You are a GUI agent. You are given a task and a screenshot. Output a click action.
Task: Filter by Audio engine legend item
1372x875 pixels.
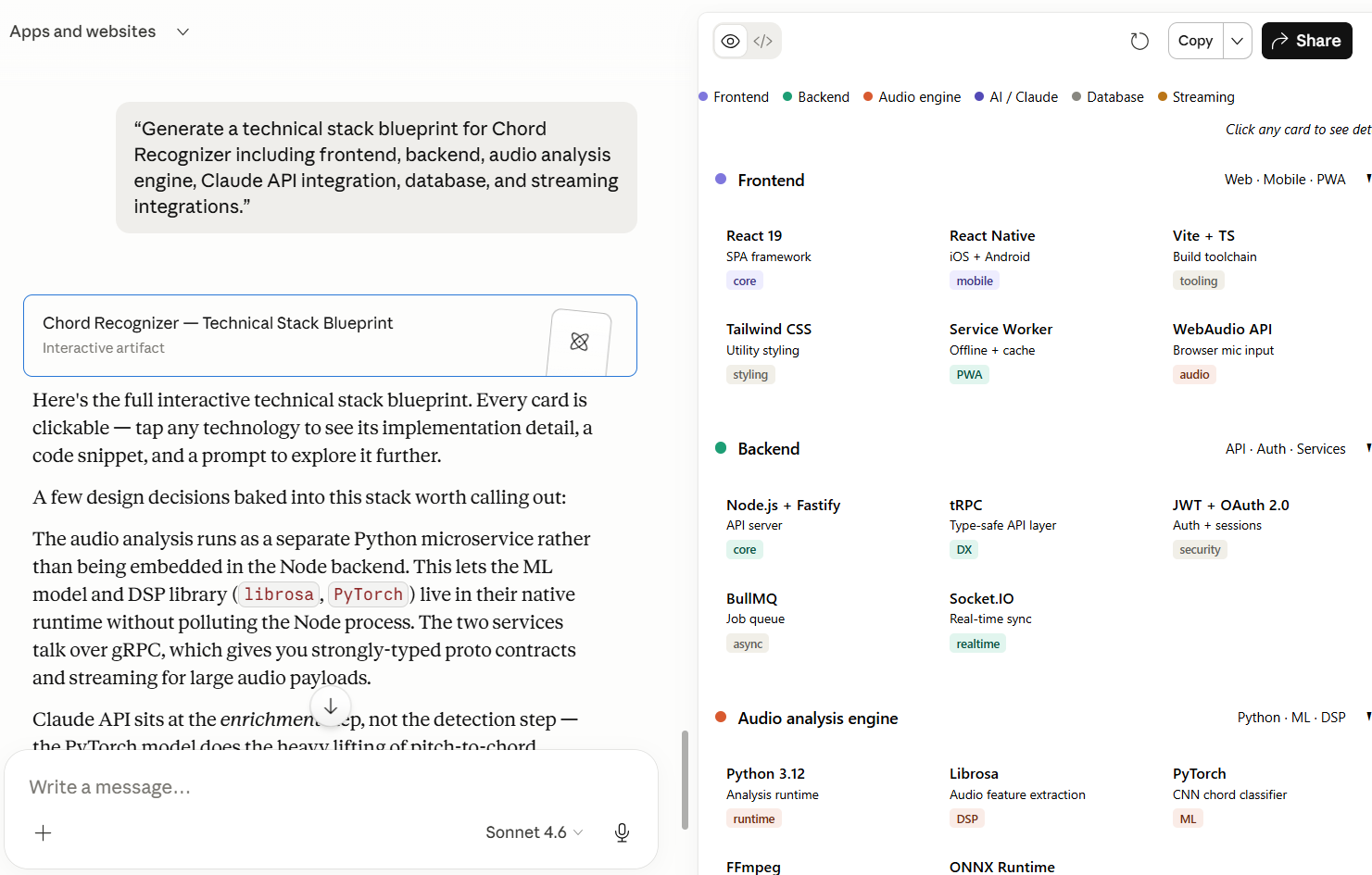(913, 97)
